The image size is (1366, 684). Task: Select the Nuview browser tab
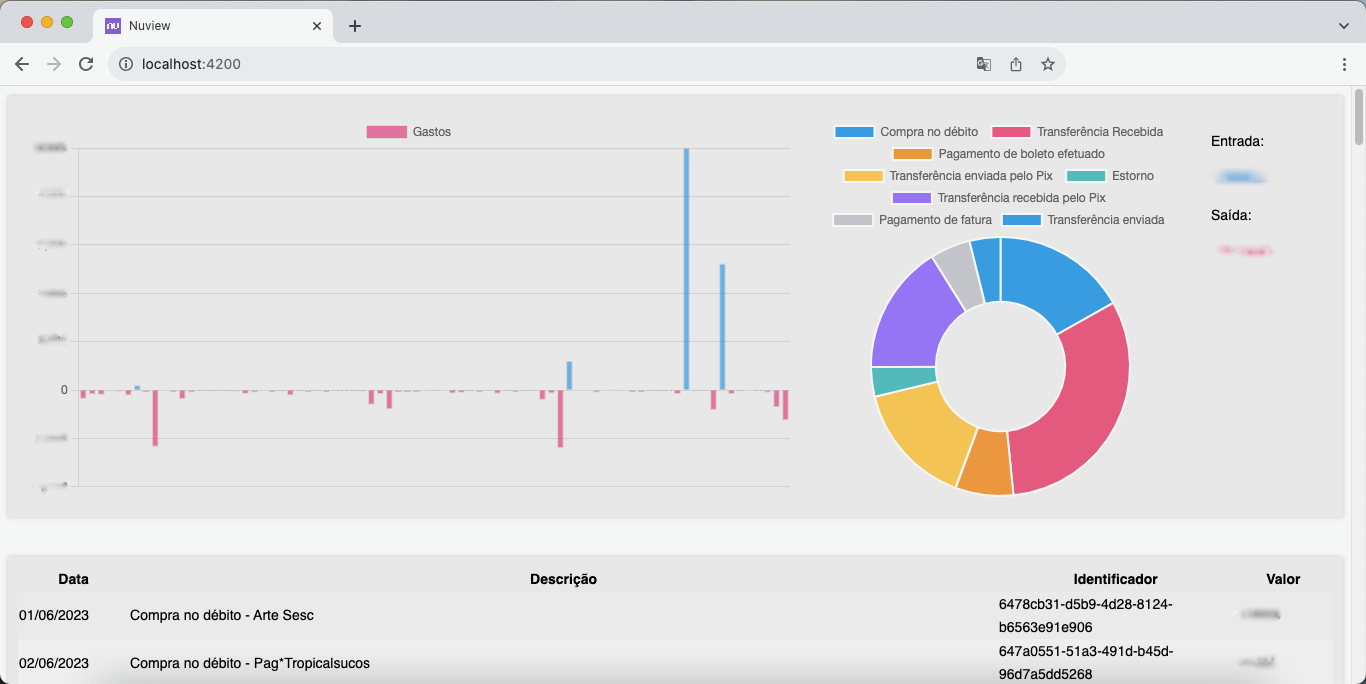pyautogui.click(x=213, y=26)
